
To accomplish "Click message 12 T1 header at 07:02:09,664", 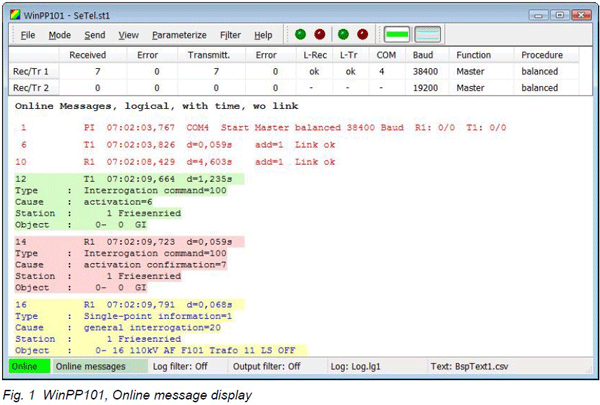I will 129,179.
